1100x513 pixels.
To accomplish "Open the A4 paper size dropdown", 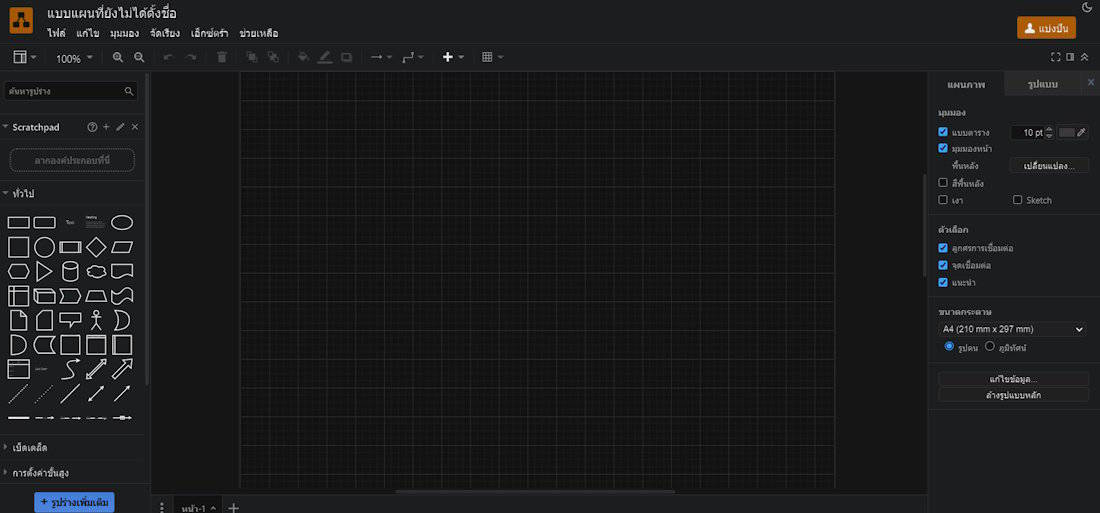I will point(1012,329).
